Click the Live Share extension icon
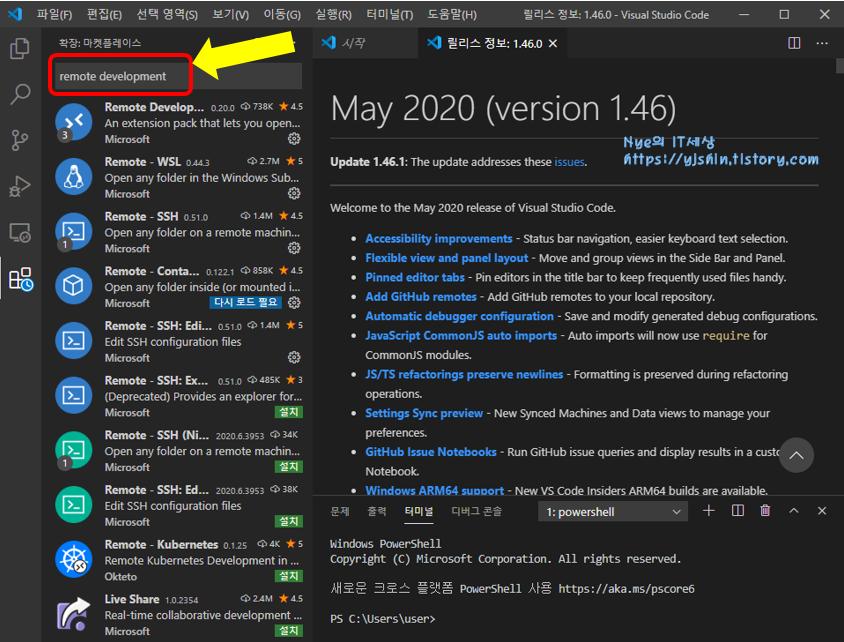844x642 pixels. (x=73, y=614)
